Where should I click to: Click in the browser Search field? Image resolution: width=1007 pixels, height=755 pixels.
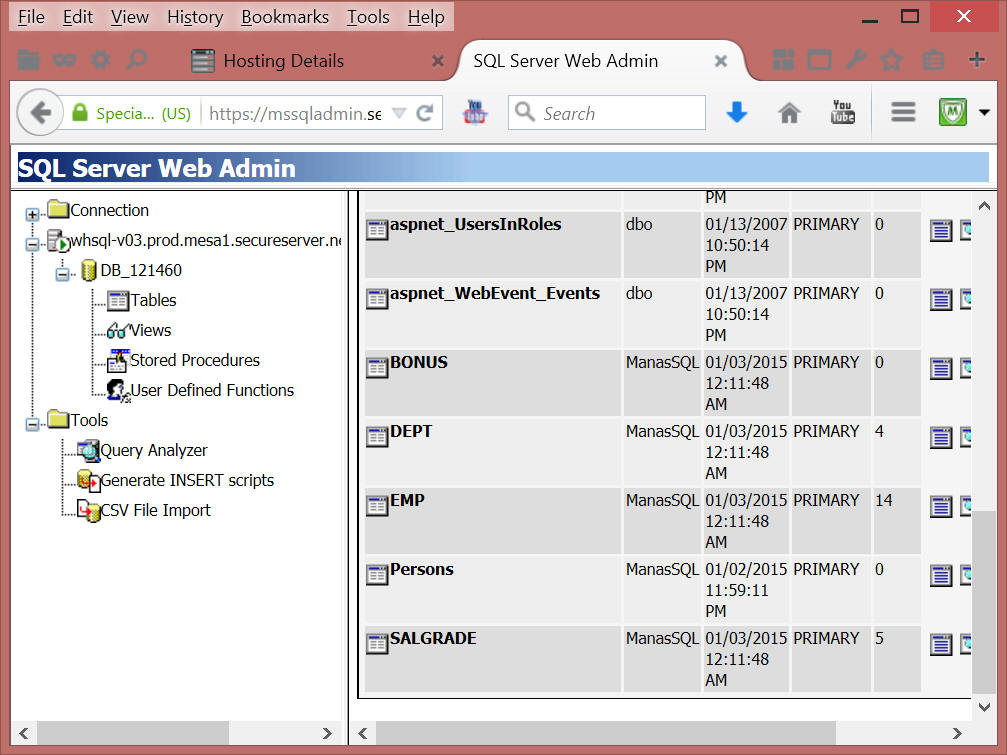coord(606,113)
